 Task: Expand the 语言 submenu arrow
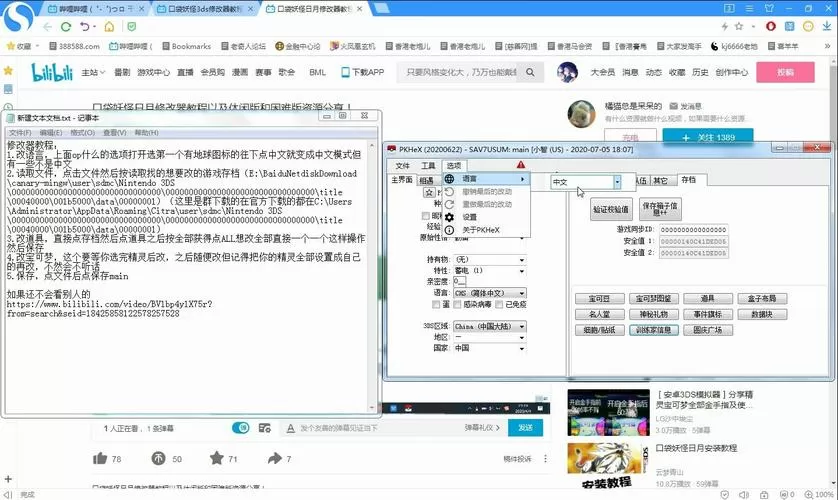tap(522, 179)
